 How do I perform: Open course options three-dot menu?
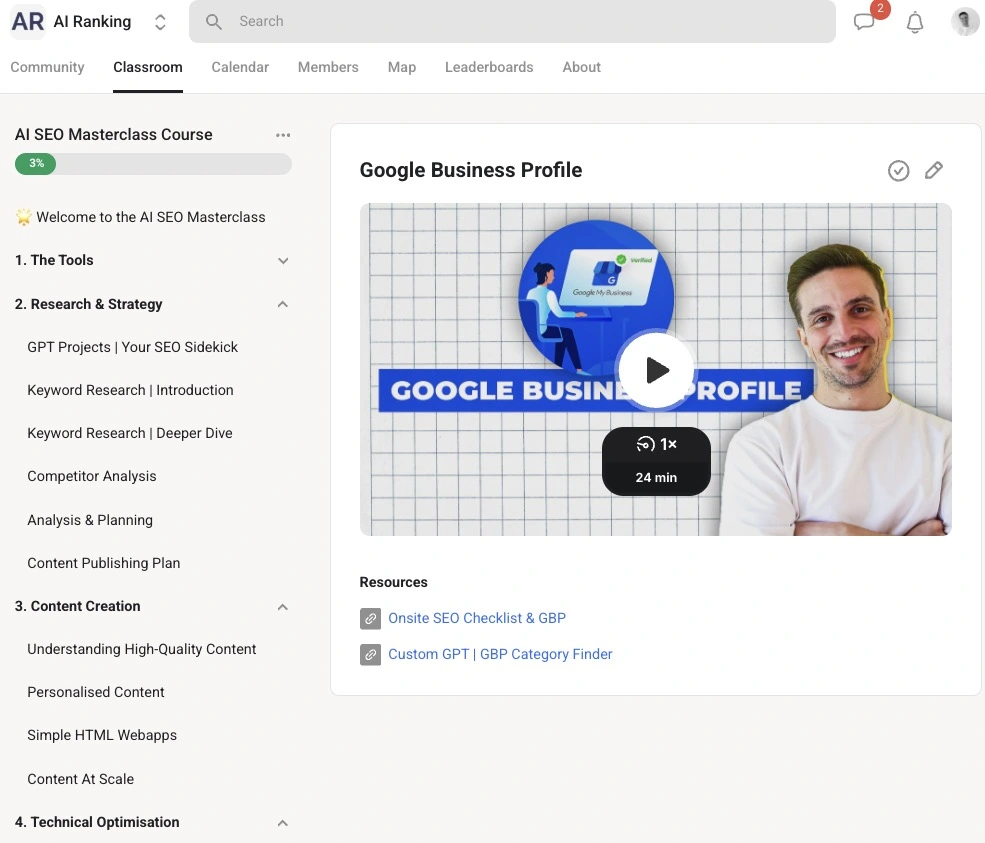click(283, 135)
